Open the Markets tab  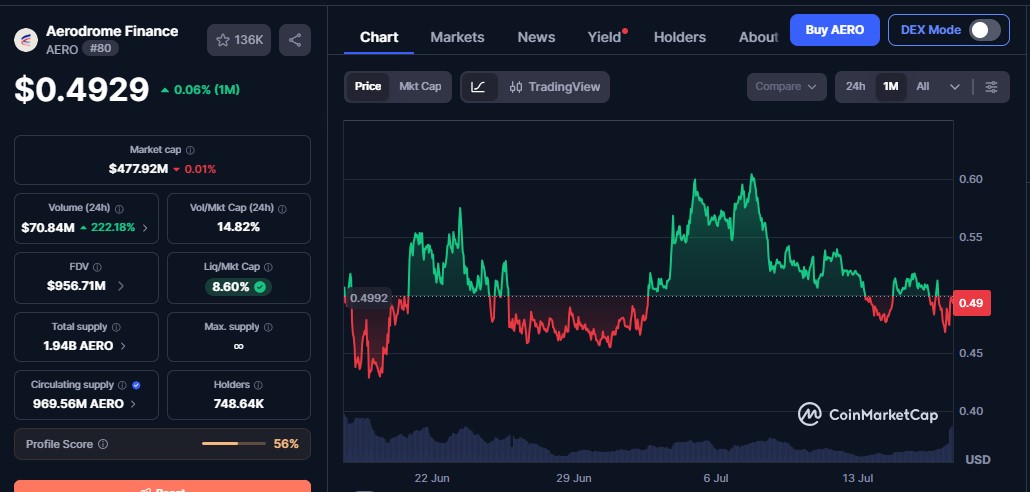457,37
